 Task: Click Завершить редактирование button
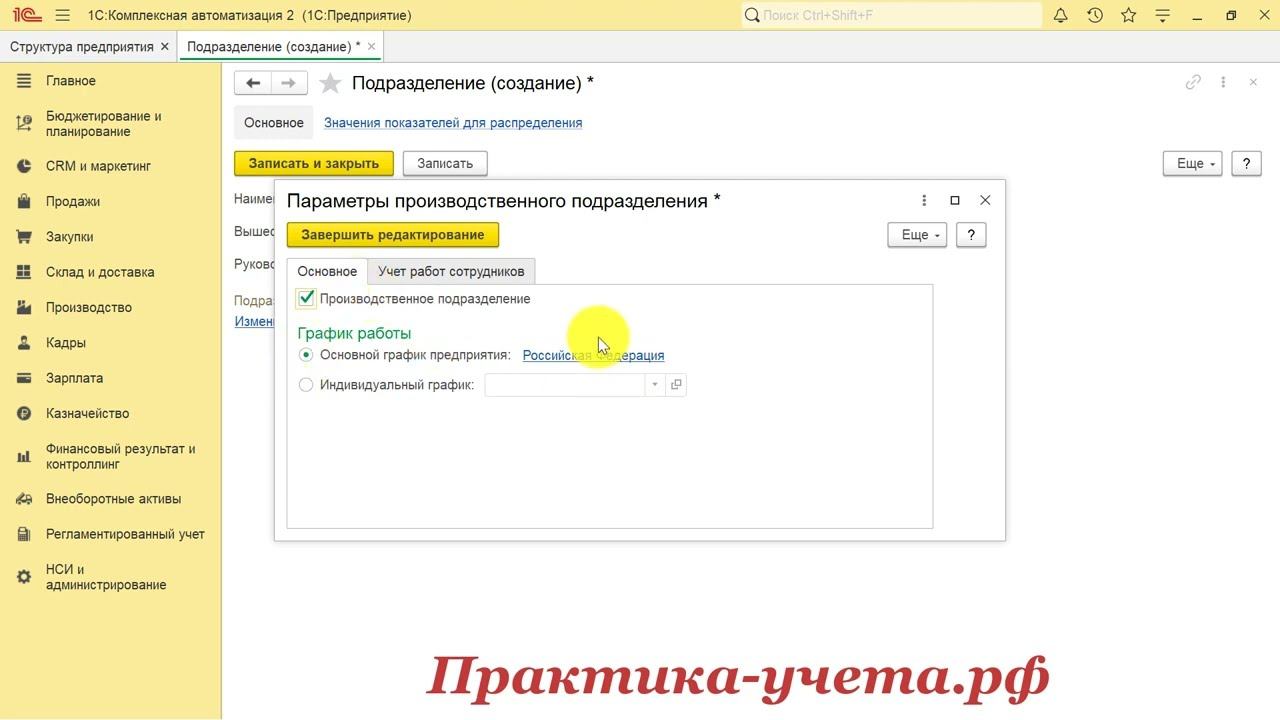pos(393,235)
